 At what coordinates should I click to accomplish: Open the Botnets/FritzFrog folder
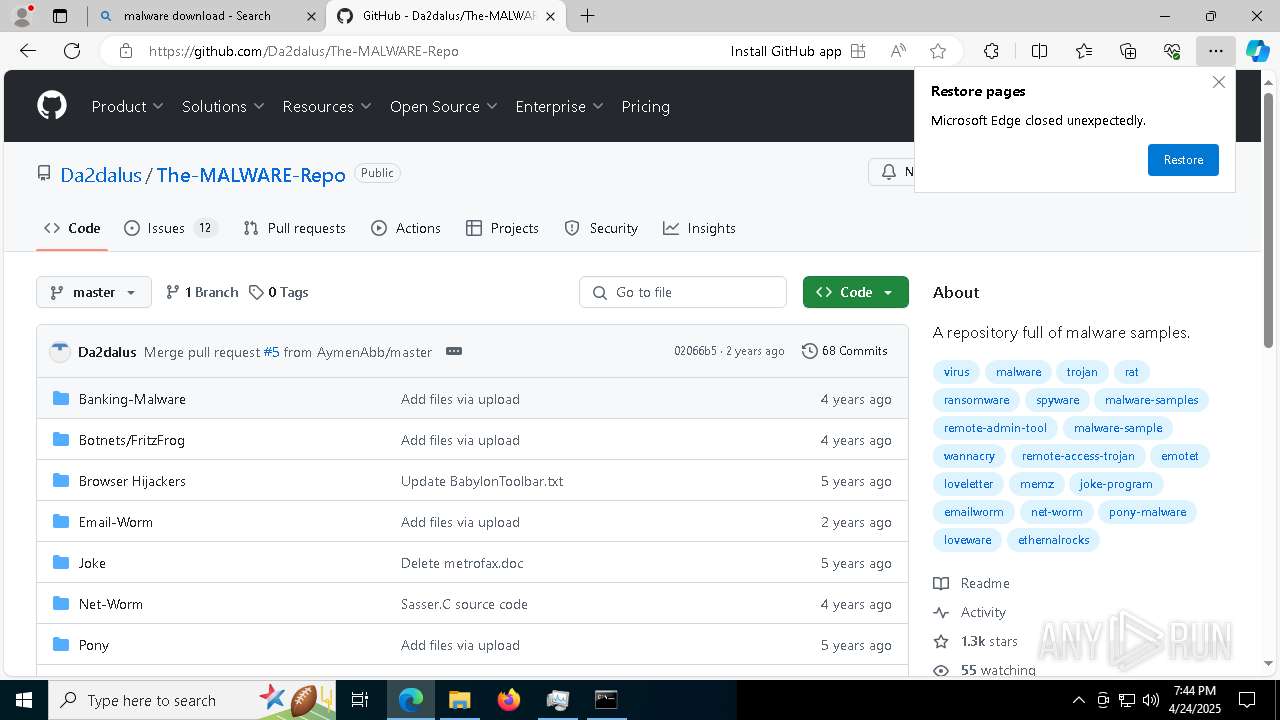[x=131, y=440]
